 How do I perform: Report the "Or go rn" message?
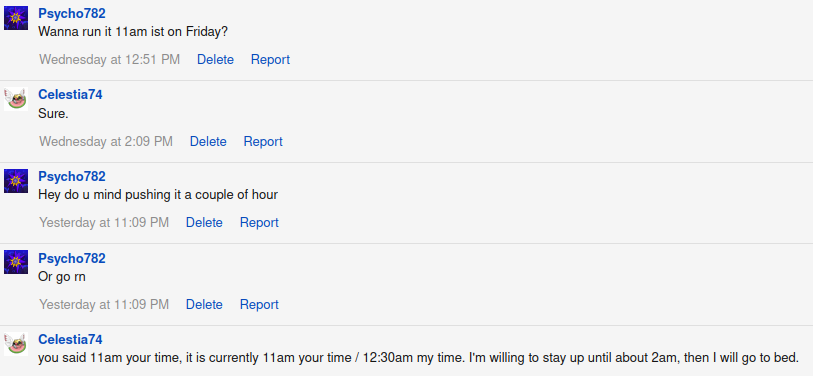[x=259, y=304]
